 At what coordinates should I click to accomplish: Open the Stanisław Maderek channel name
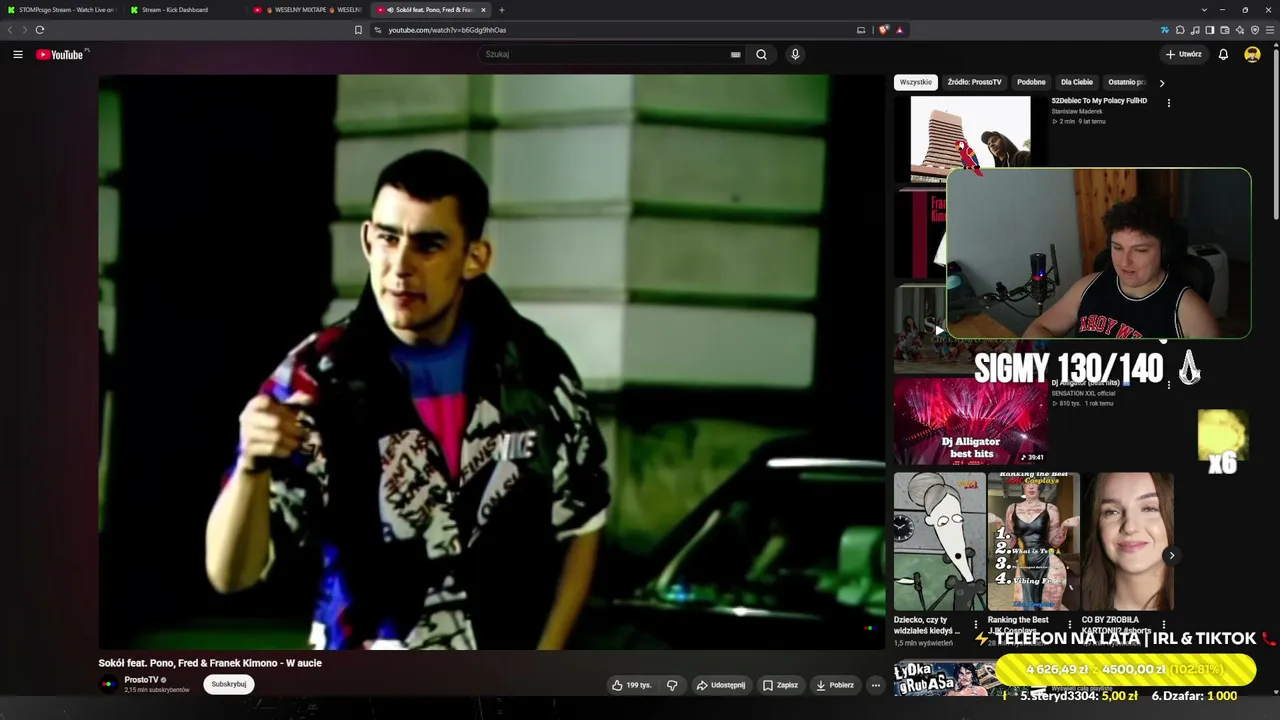[1077, 111]
